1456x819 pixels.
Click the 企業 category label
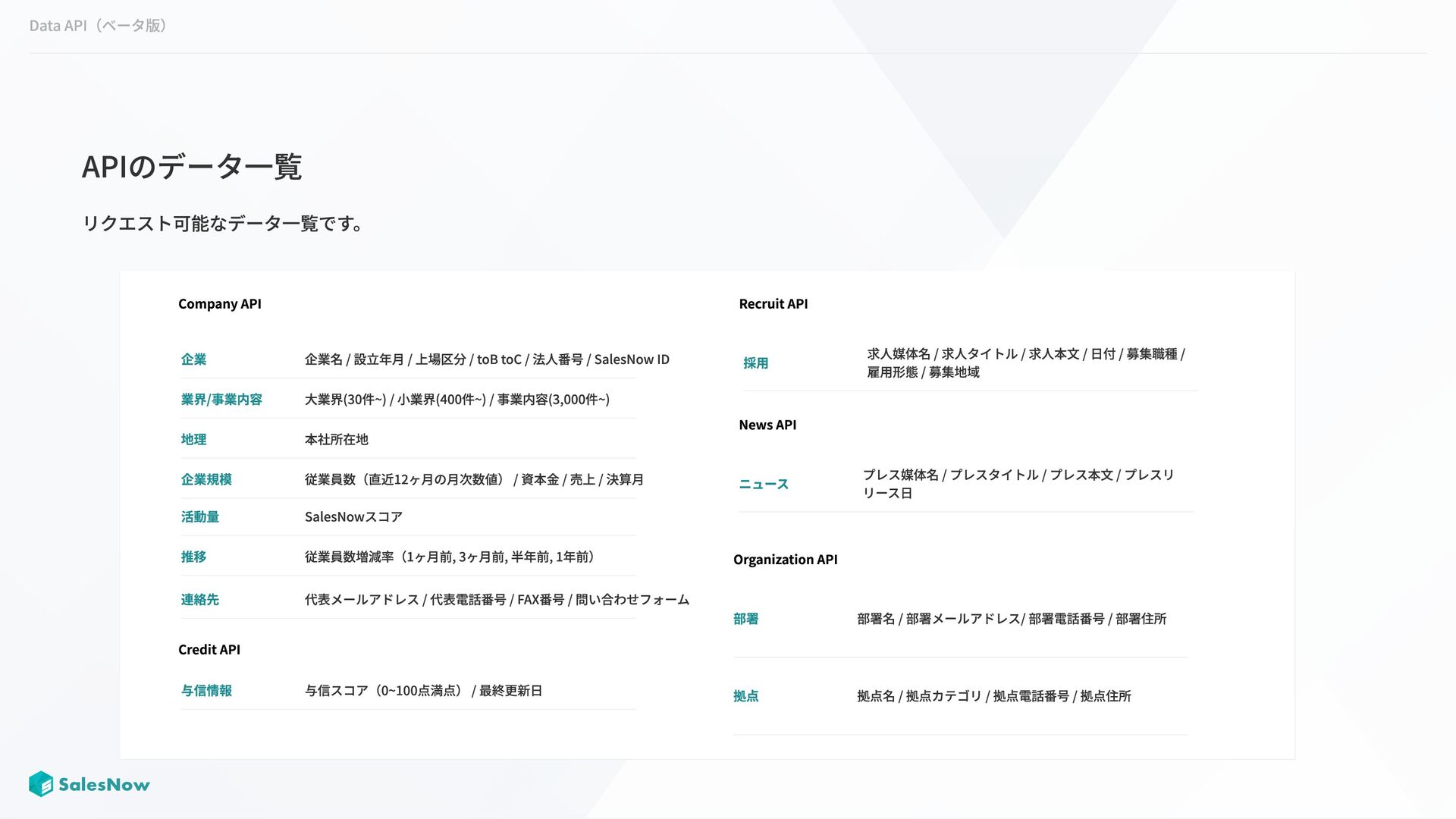point(193,359)
